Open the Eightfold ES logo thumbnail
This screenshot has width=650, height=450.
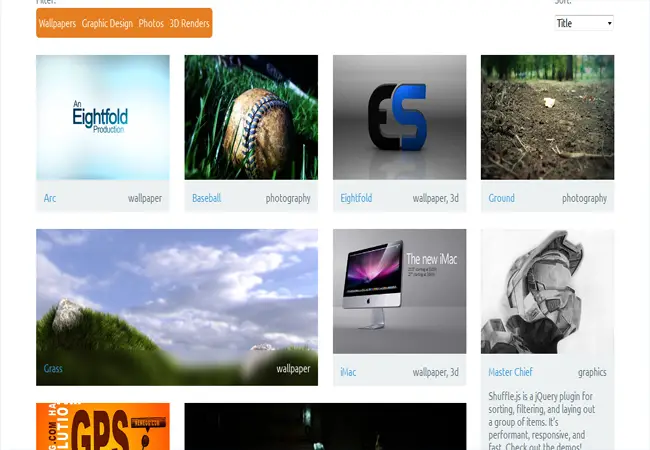pos(400,117)
